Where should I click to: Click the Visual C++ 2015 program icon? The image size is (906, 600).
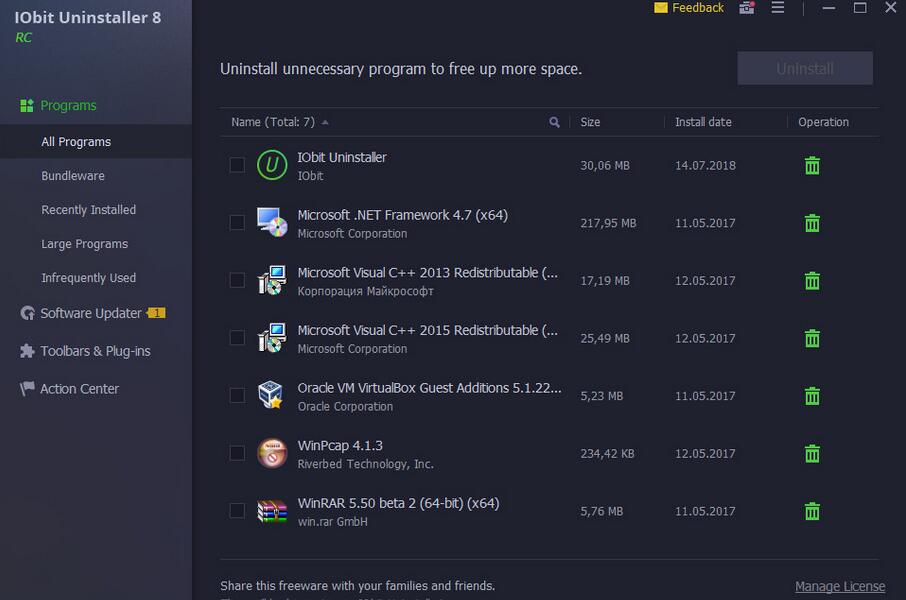coord(272,338)
